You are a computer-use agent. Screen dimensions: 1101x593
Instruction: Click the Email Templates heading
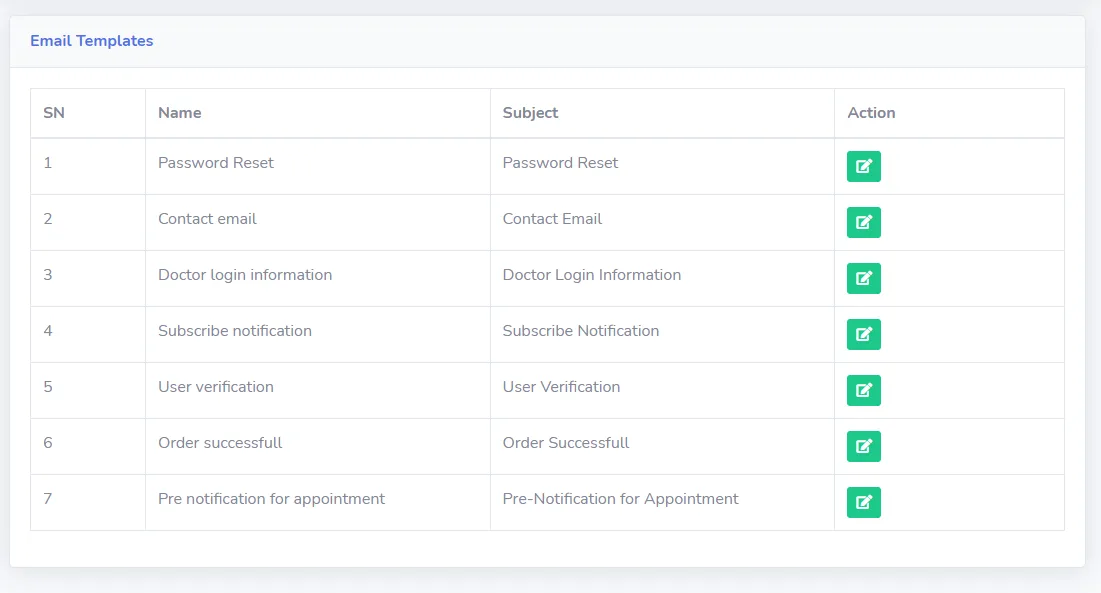tap(91, 41)
